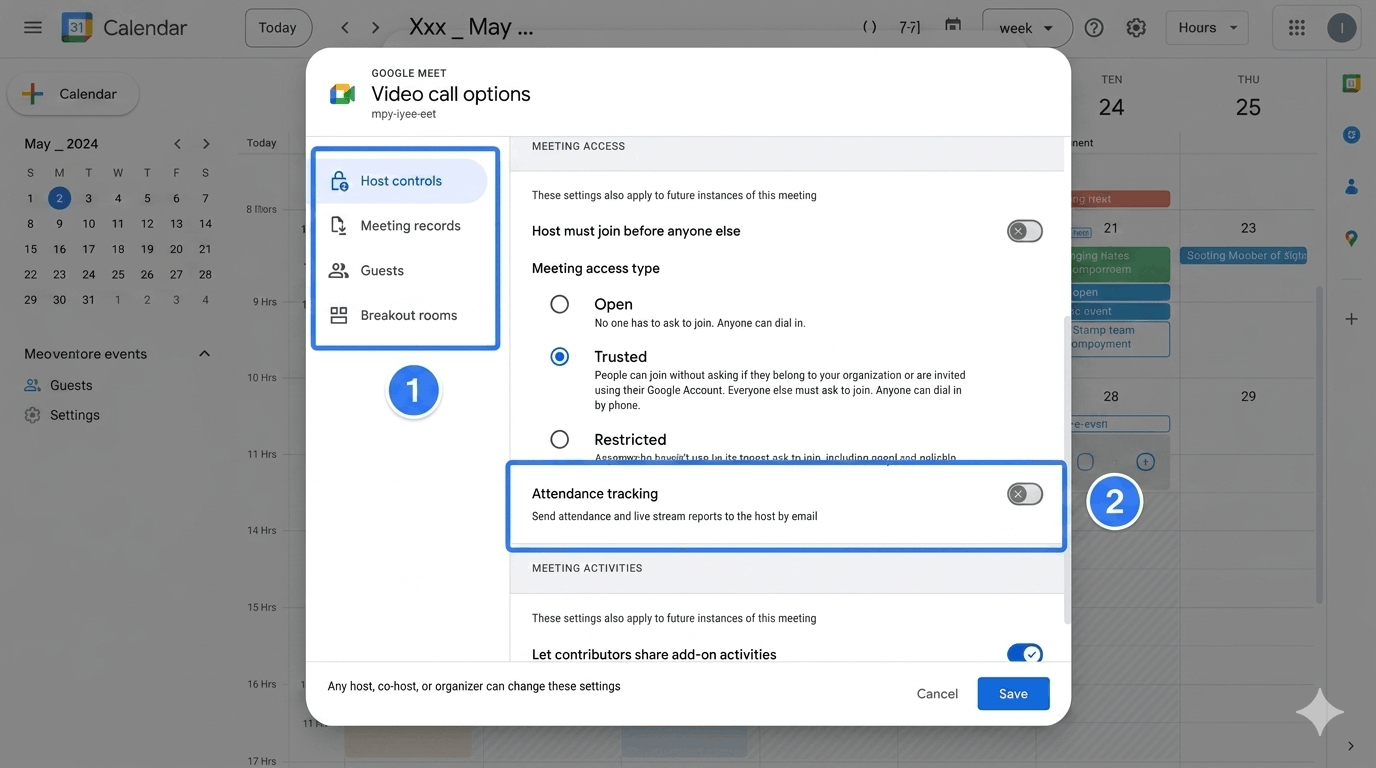Click the Settings gear under Meoventore events

(x=33, y=415)
